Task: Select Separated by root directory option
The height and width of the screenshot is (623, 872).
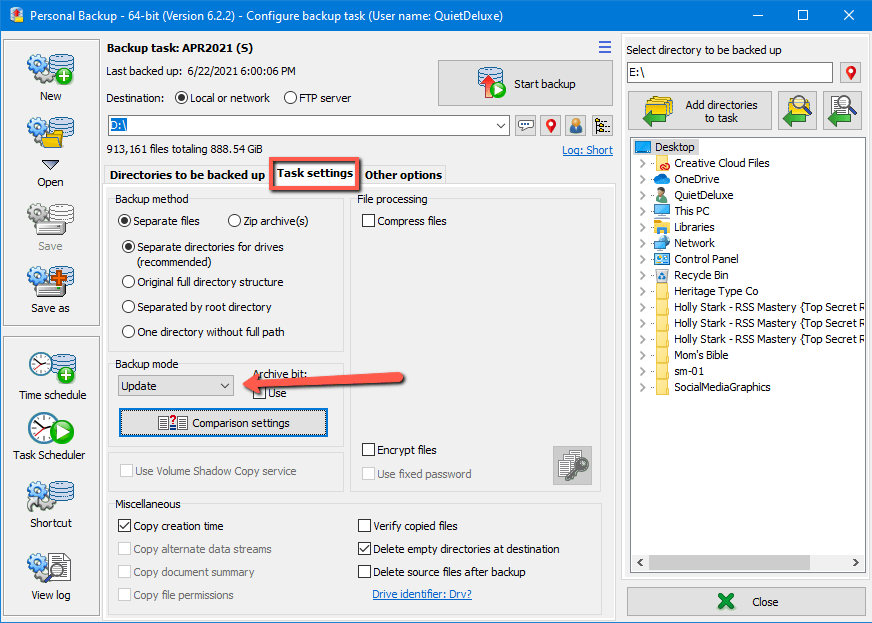Action: (x=197, y=307)
